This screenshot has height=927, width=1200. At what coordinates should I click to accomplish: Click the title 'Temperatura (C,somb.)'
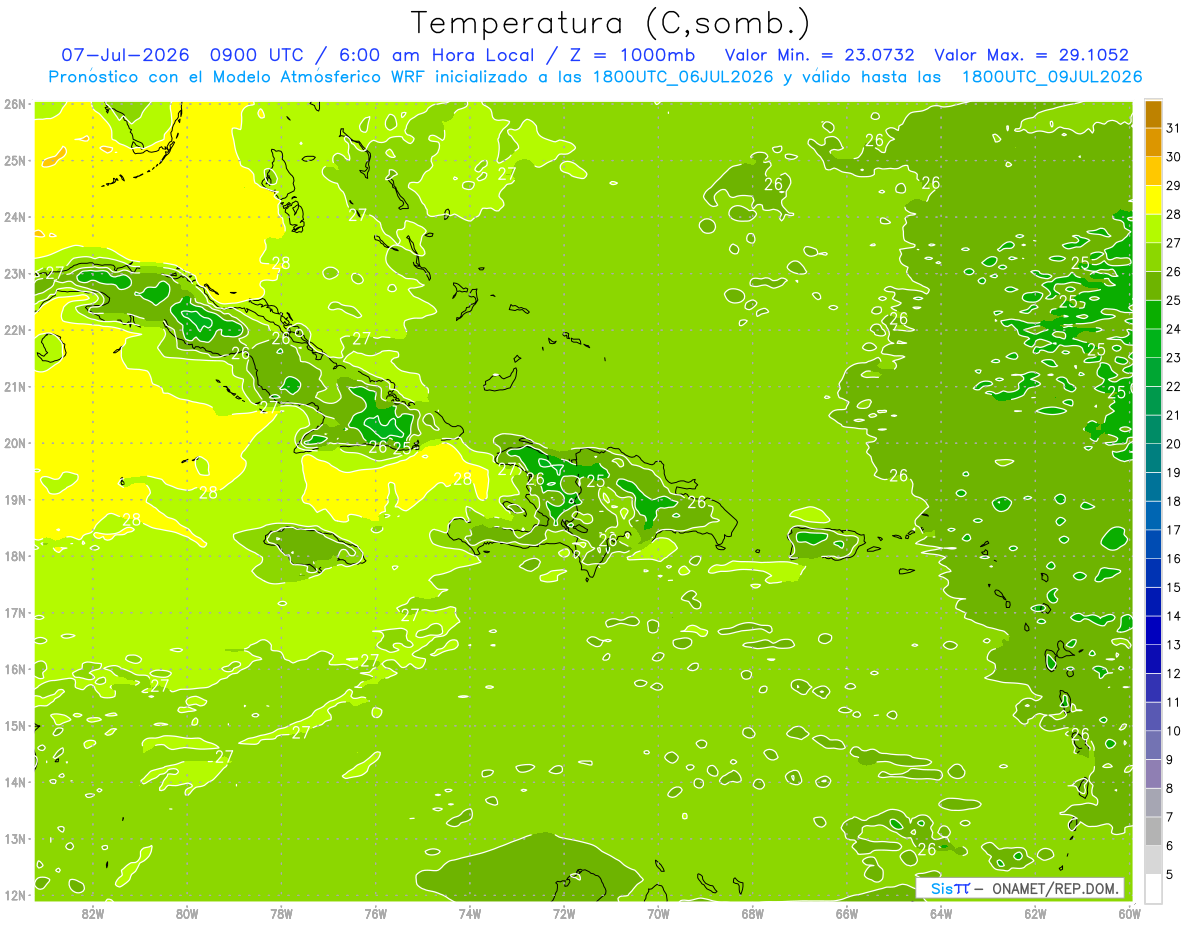pyautogui.click(x=610, y=23)
